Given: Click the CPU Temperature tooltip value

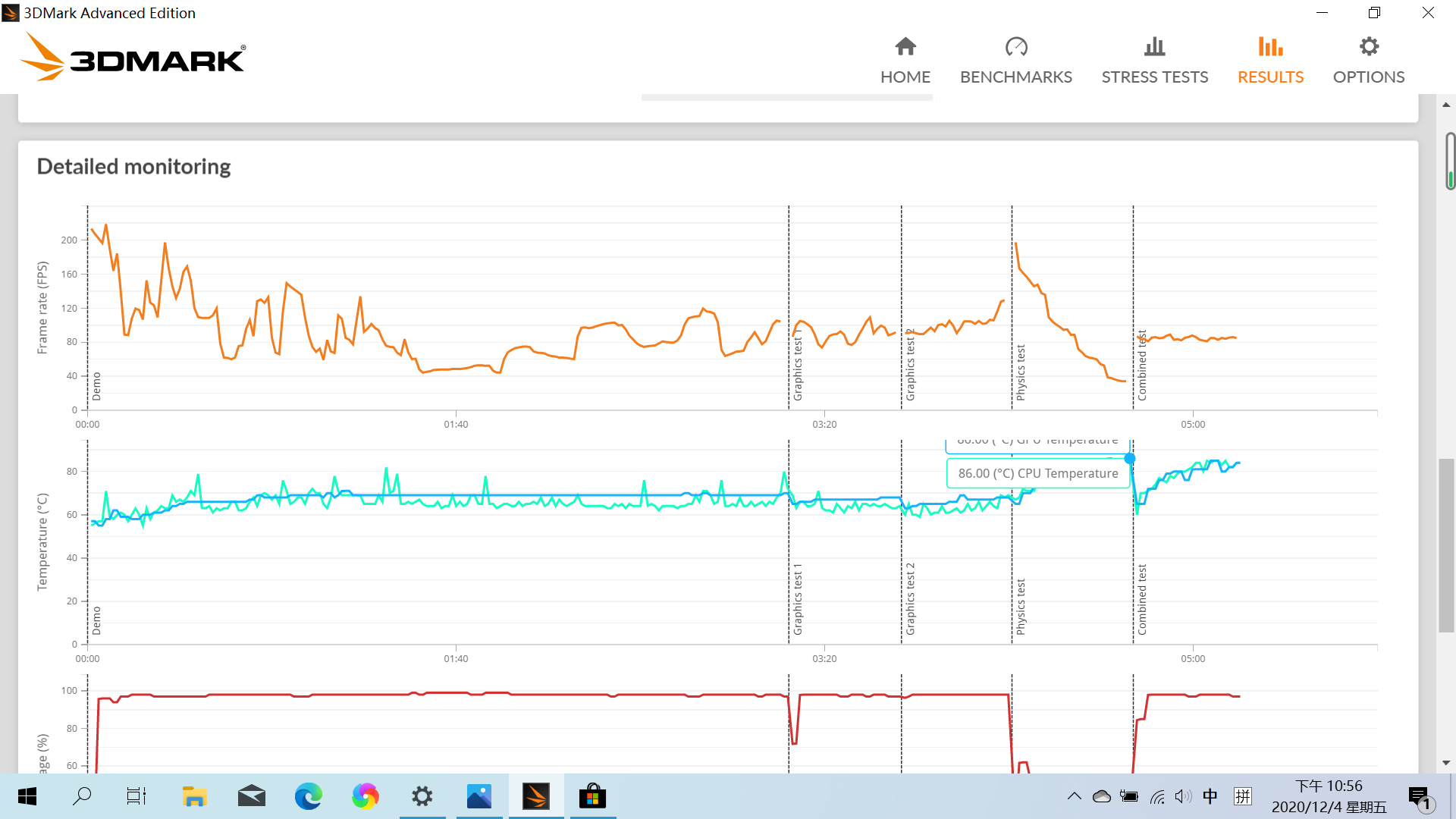Looking at the screenshot, I should pos(1037,473).
